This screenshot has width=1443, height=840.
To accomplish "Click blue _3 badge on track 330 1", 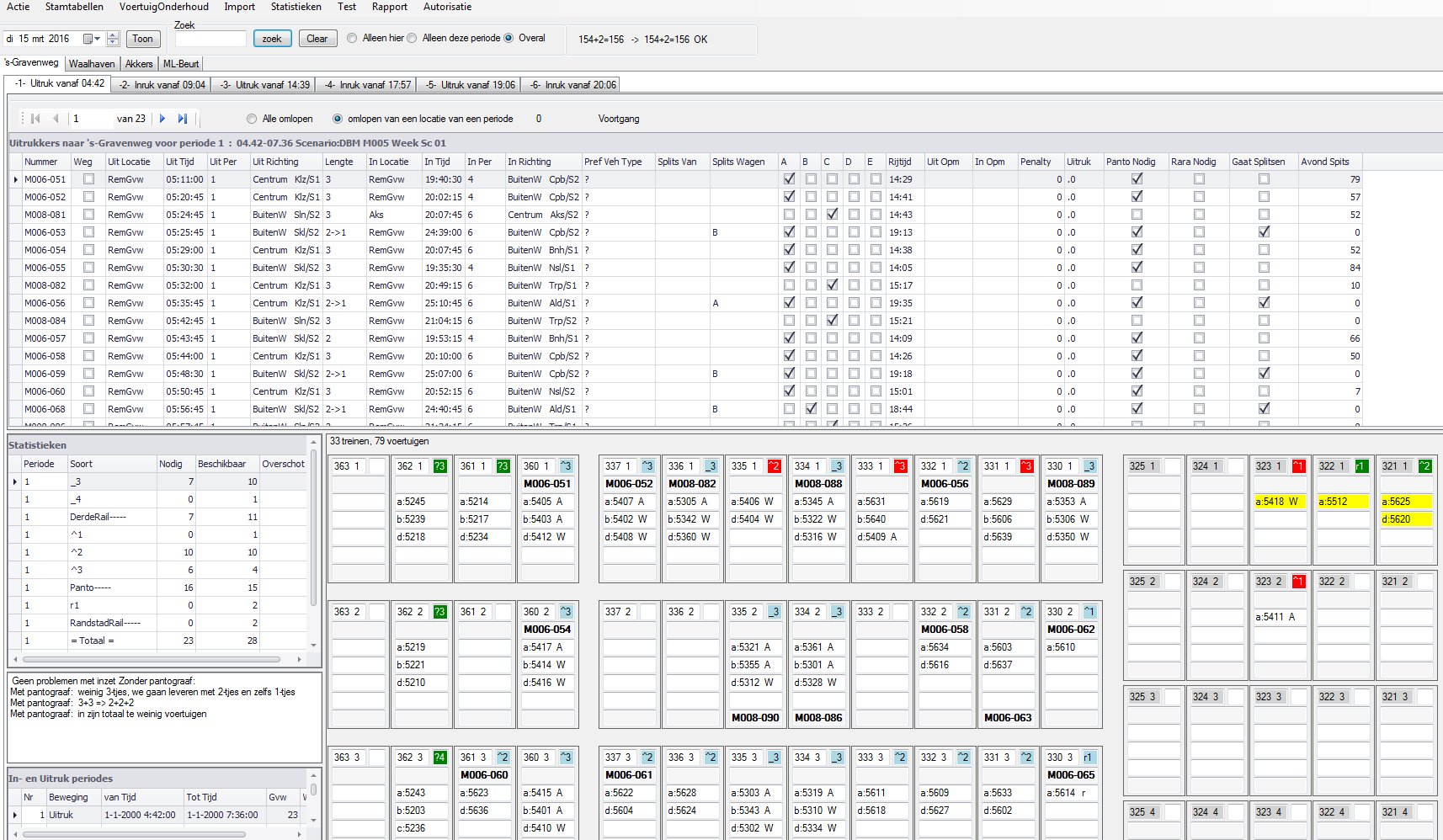I will 1089,466.
